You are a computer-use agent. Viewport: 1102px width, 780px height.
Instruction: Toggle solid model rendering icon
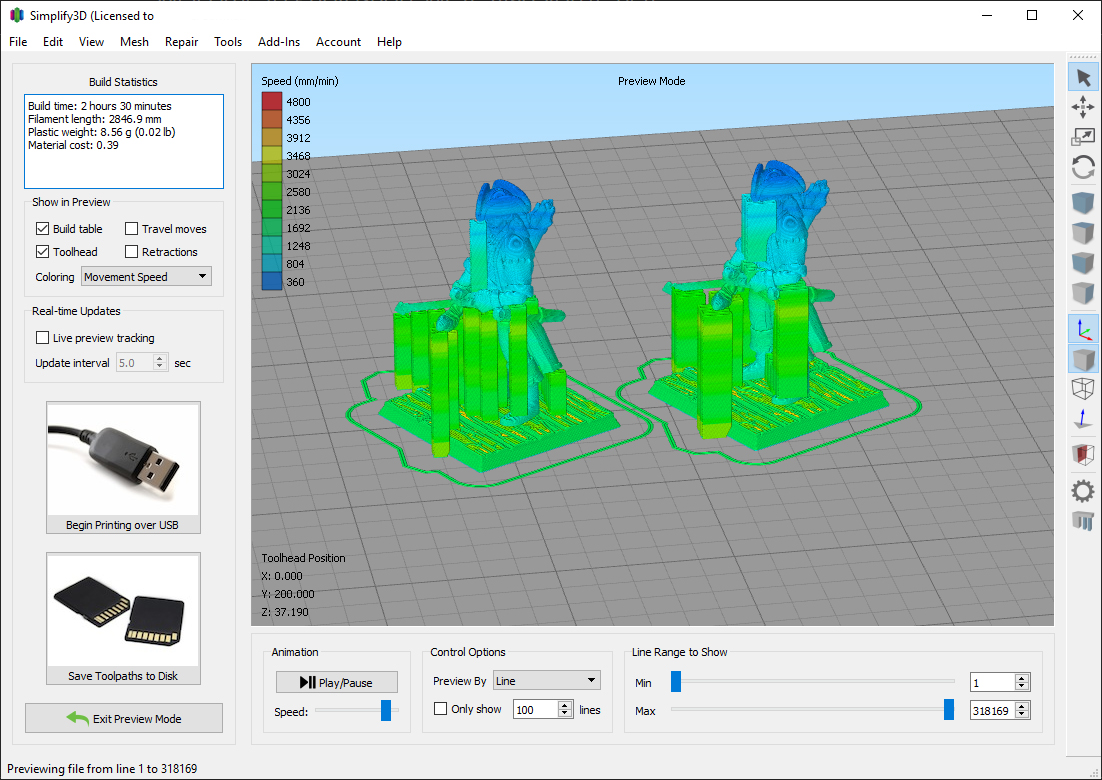click(x=1083, y=359)
